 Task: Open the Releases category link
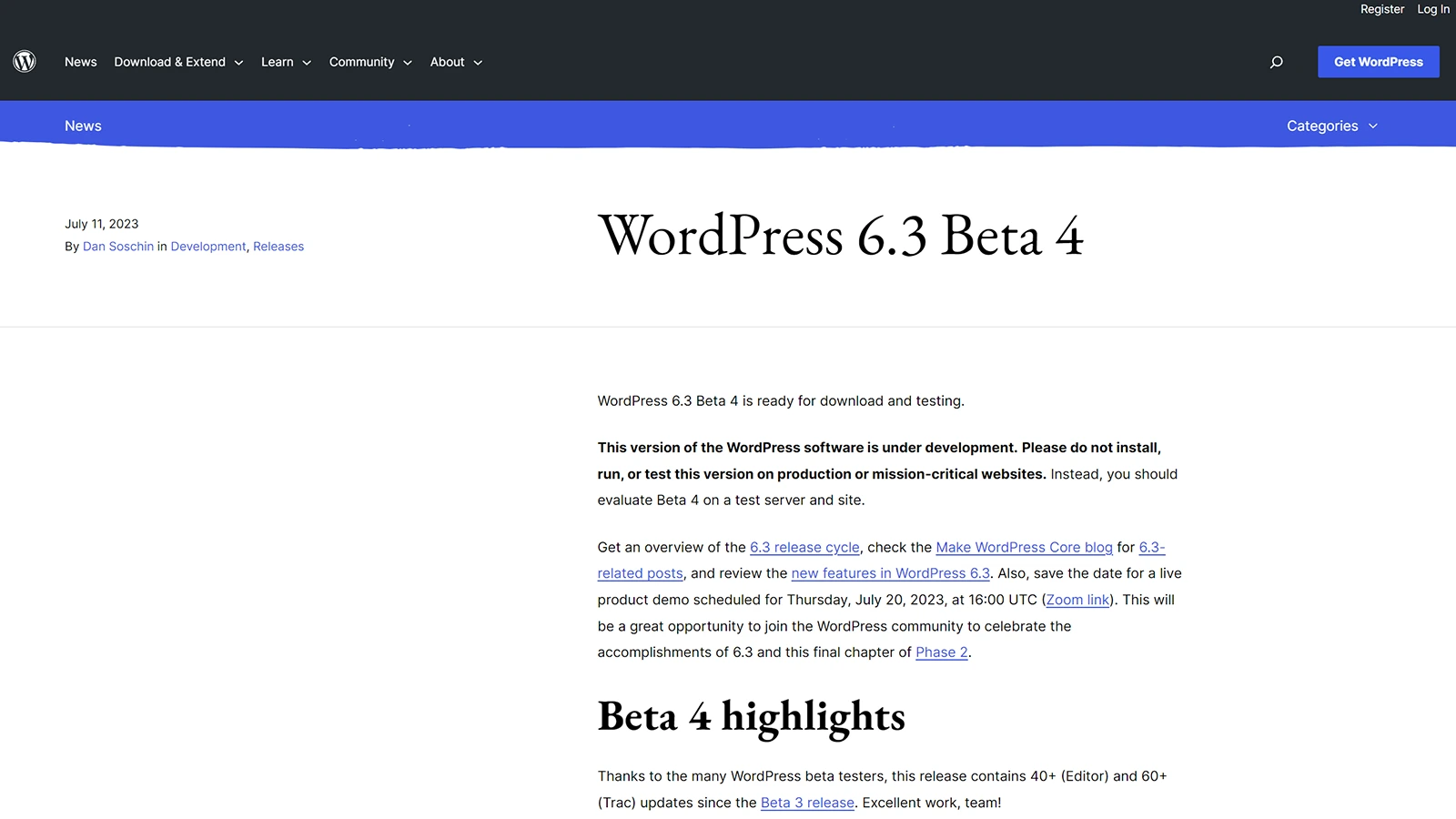pyautogui.click(x=278, y=247)
